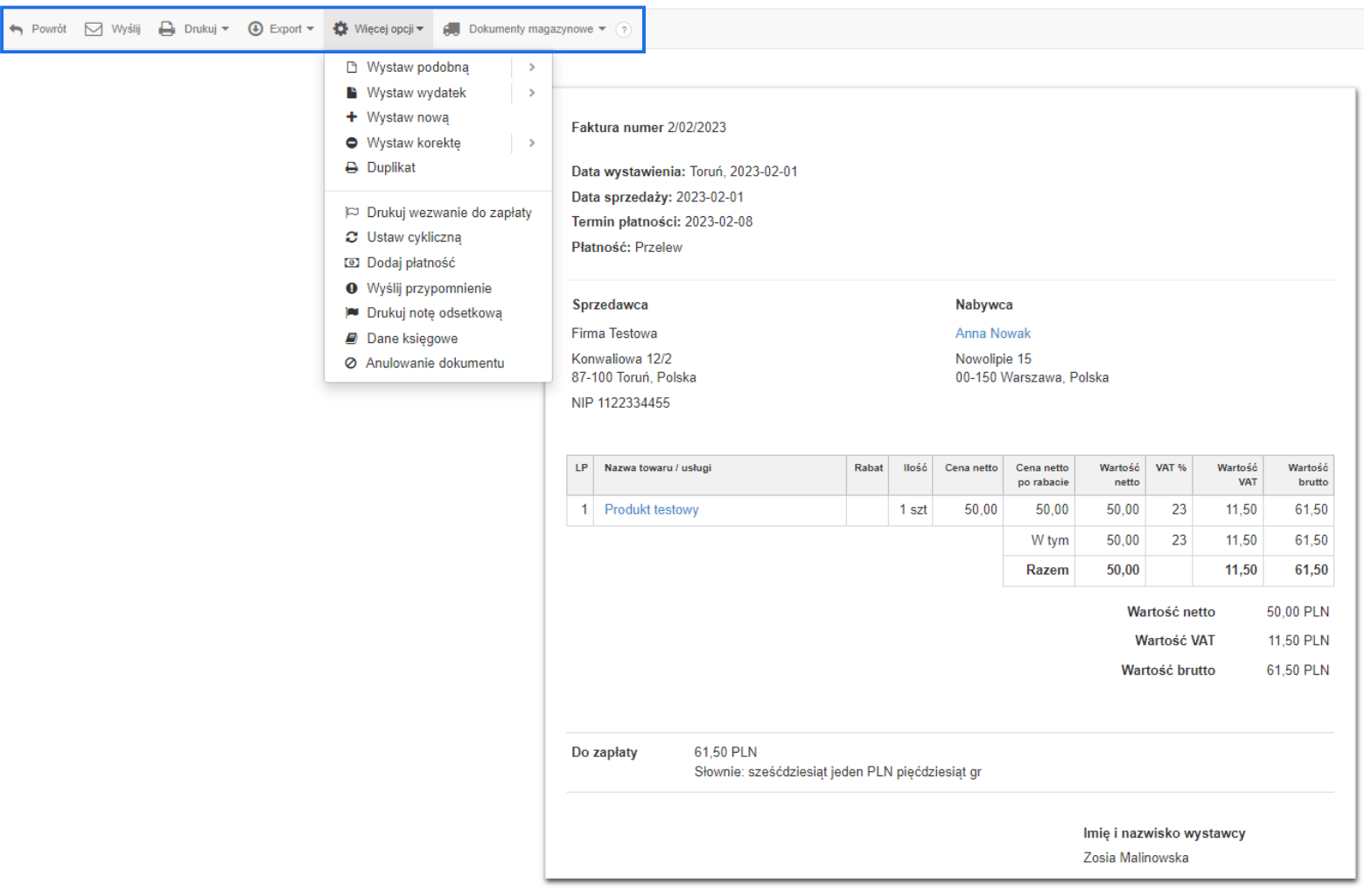Click the question mark help icon

pyautogui.click(x=624, y=30)
